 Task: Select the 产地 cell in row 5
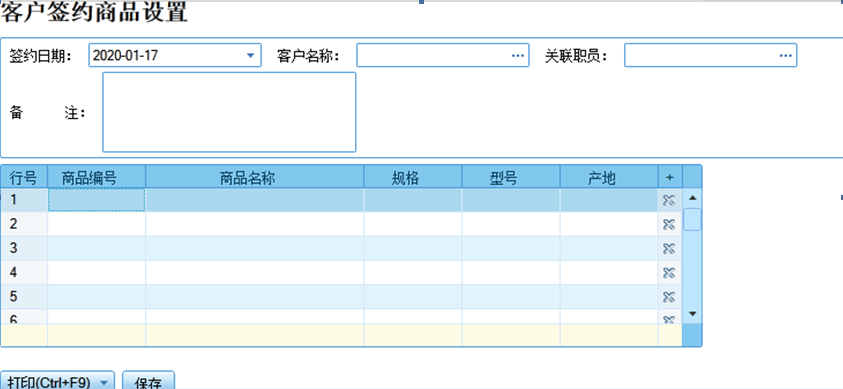[609, 297]
